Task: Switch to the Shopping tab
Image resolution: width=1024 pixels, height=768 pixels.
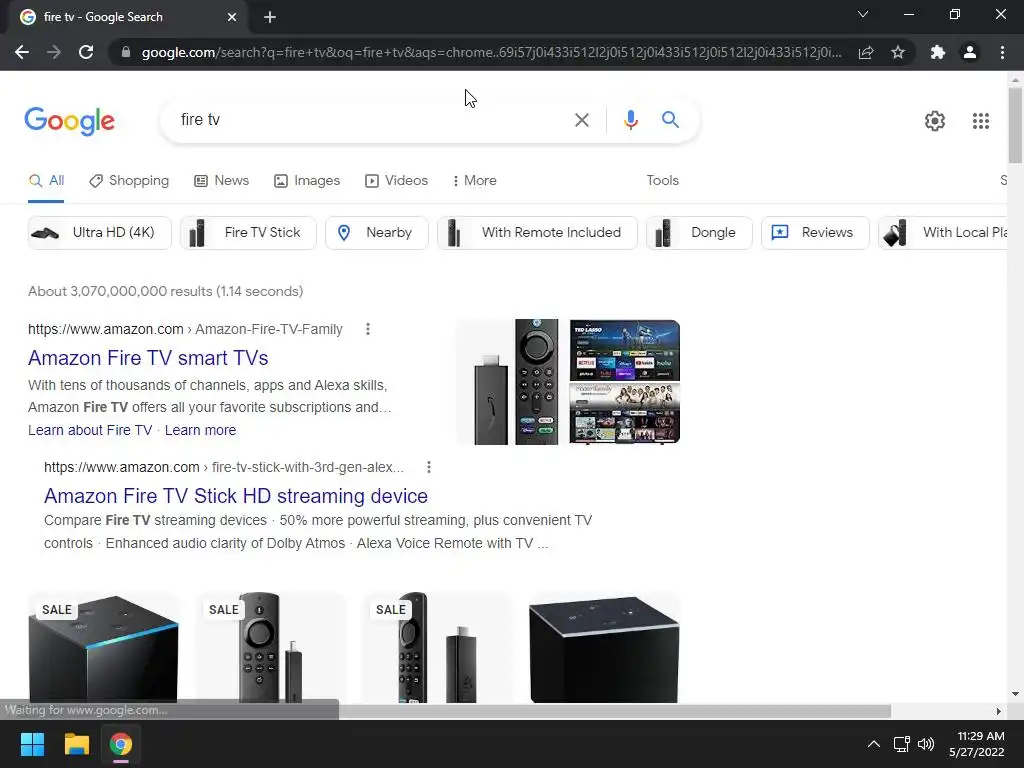Action: 129,181
